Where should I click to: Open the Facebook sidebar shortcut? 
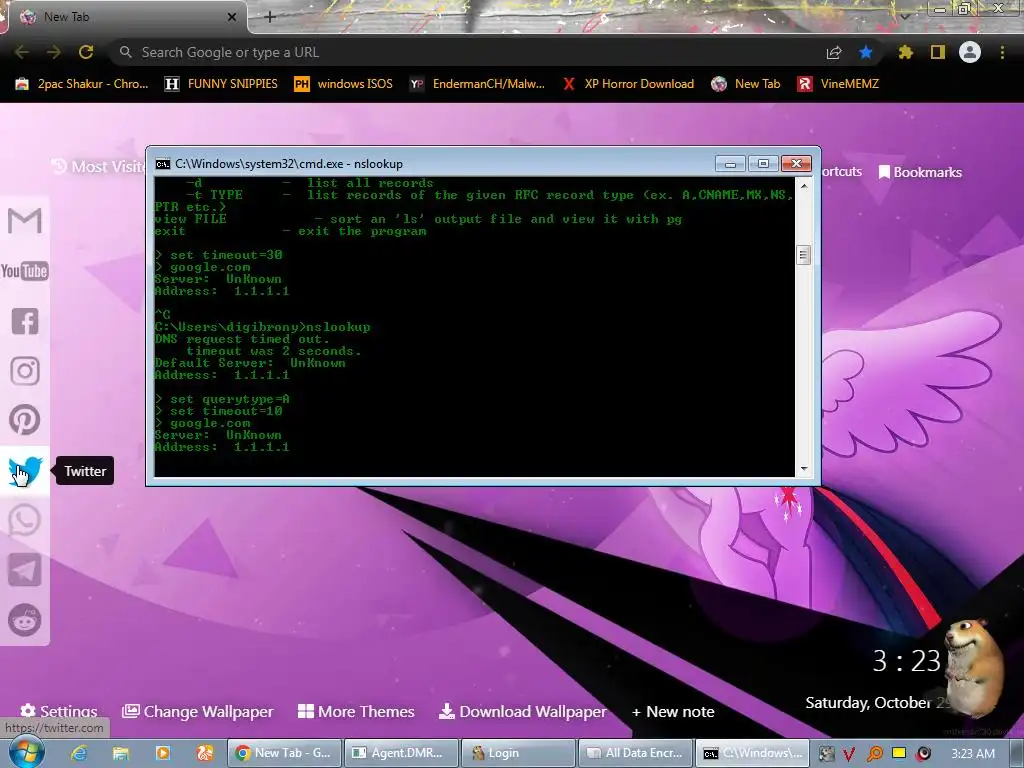[x=25, y=321]
